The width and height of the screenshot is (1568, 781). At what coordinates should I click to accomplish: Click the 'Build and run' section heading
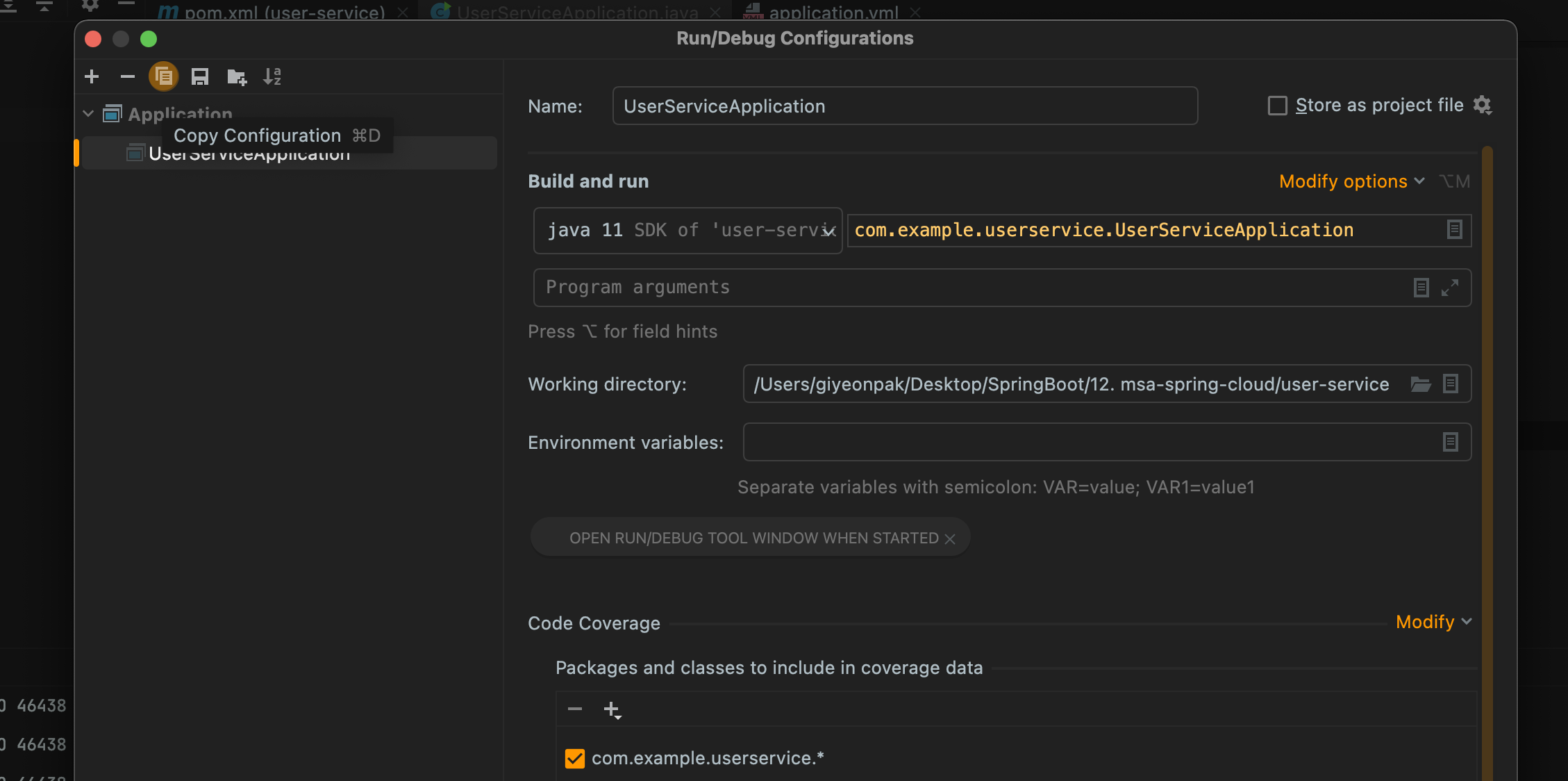[588, 181]
